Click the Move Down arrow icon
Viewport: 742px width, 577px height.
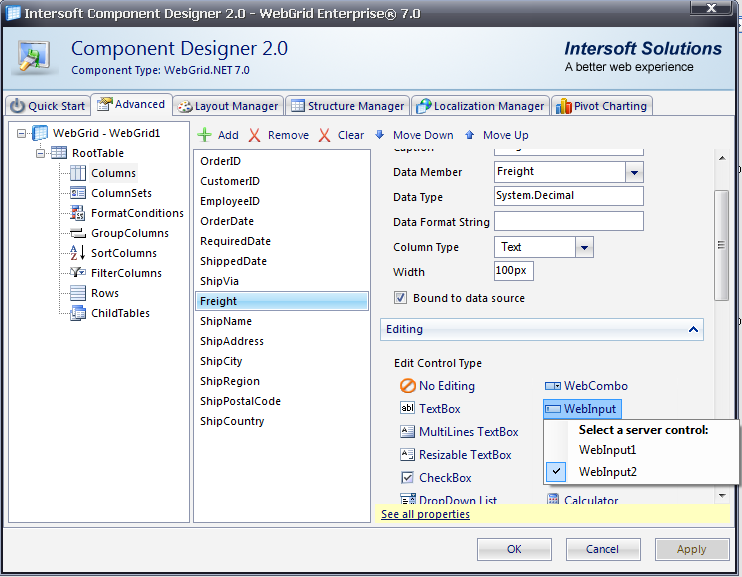pos(380,134)
